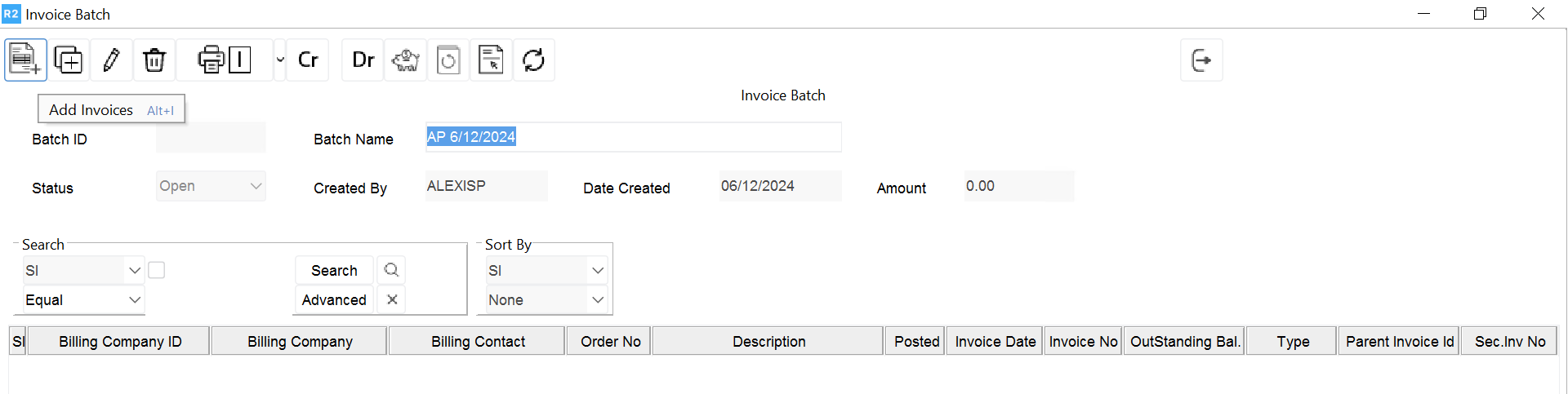Toggle the checkbox in the Search group

pyautogui.click(x=157, y=270)
